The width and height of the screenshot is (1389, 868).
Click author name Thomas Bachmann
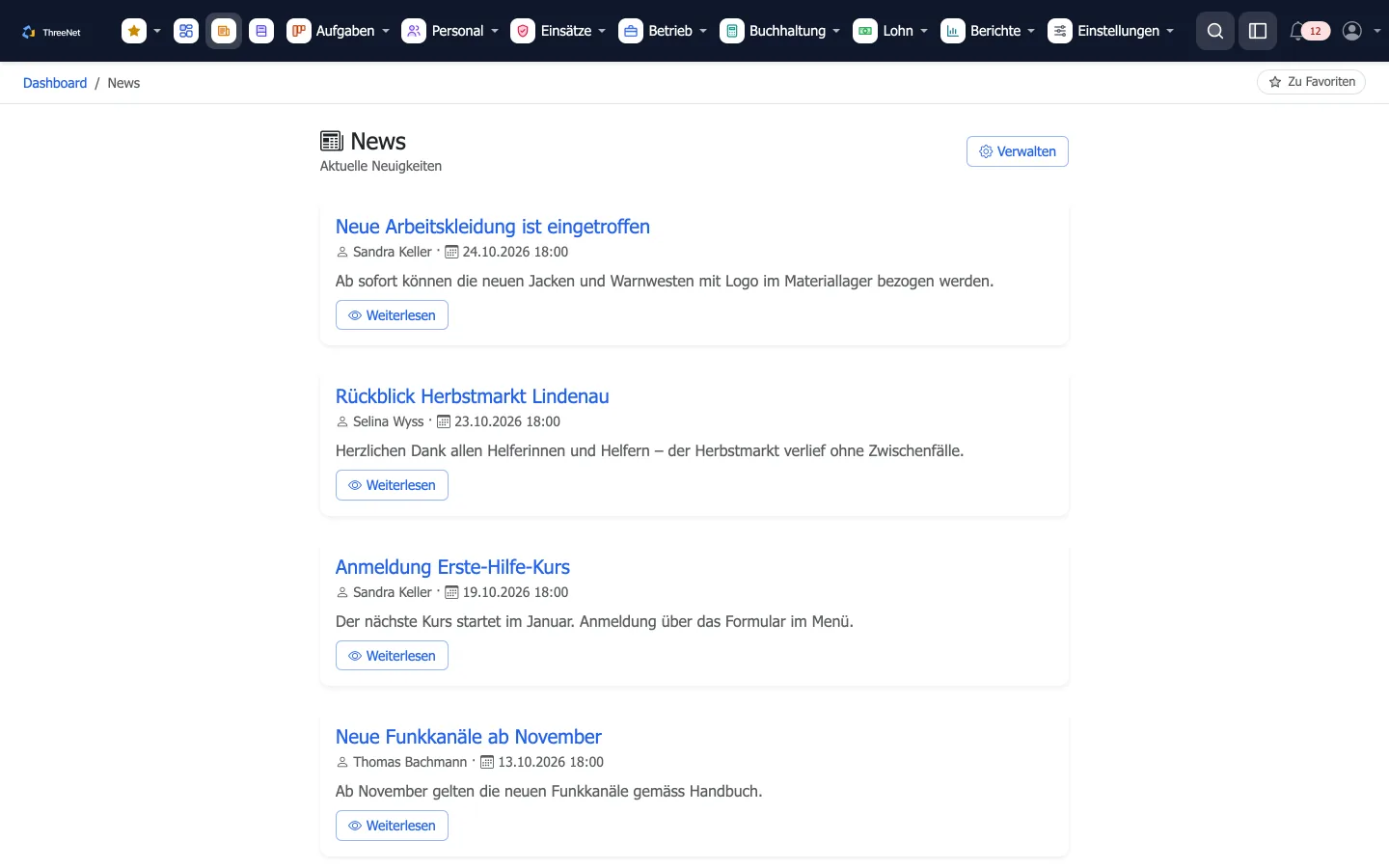coord(410,762)
